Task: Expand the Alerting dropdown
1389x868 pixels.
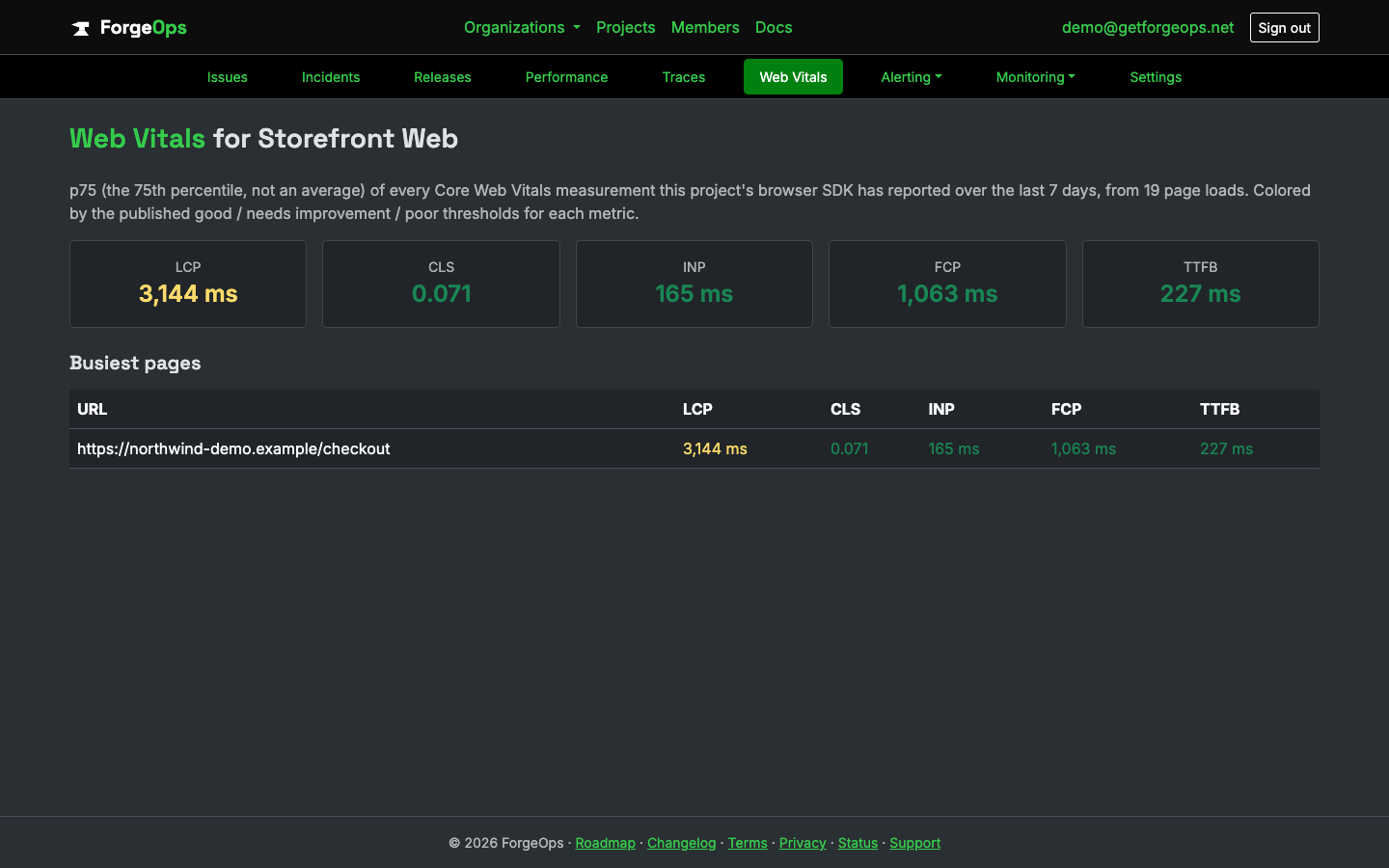Action: pyautogui.click(x=912, y=77)
